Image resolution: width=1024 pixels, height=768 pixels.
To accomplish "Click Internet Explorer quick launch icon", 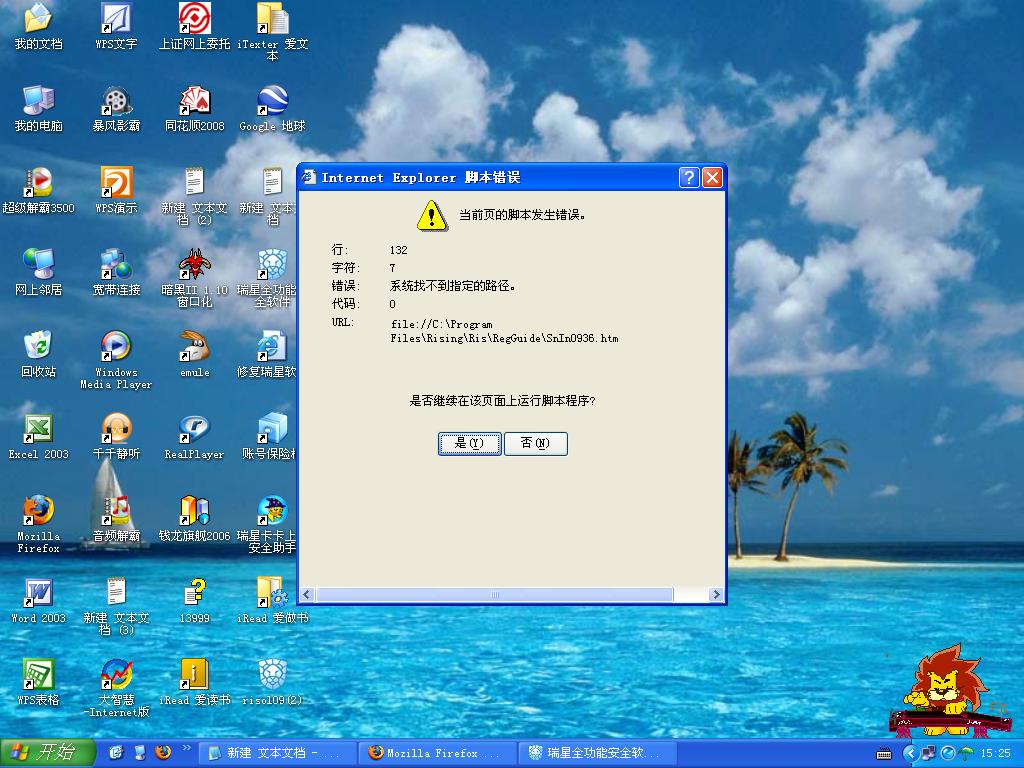I will click(116, 752).
